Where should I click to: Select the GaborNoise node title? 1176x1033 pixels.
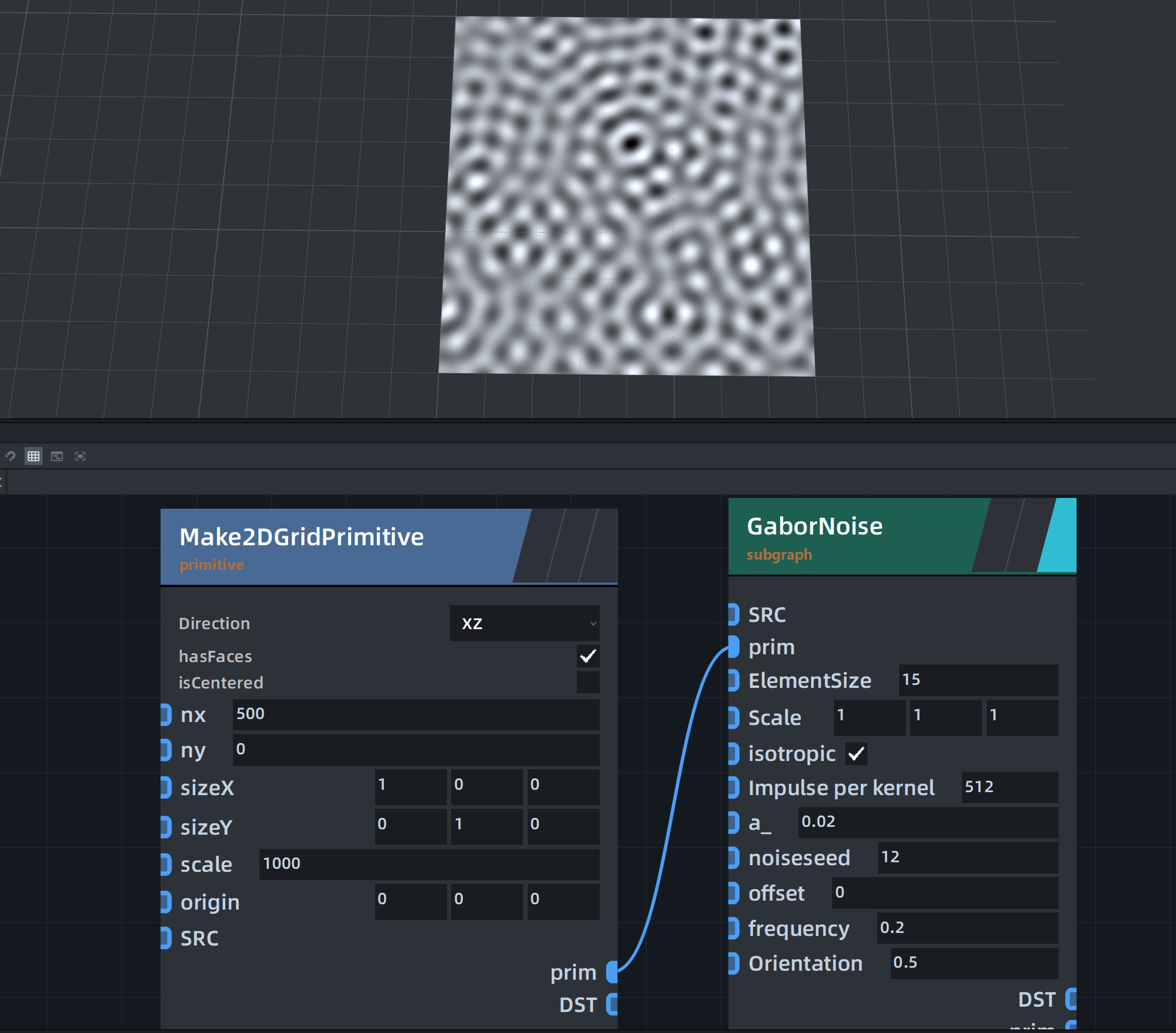coord(815,526)
